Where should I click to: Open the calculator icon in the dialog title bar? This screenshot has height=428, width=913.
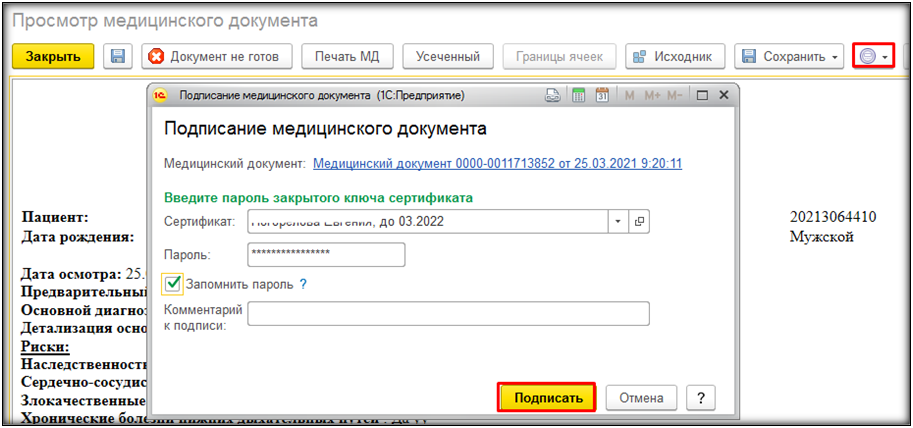tap(577, 95)
